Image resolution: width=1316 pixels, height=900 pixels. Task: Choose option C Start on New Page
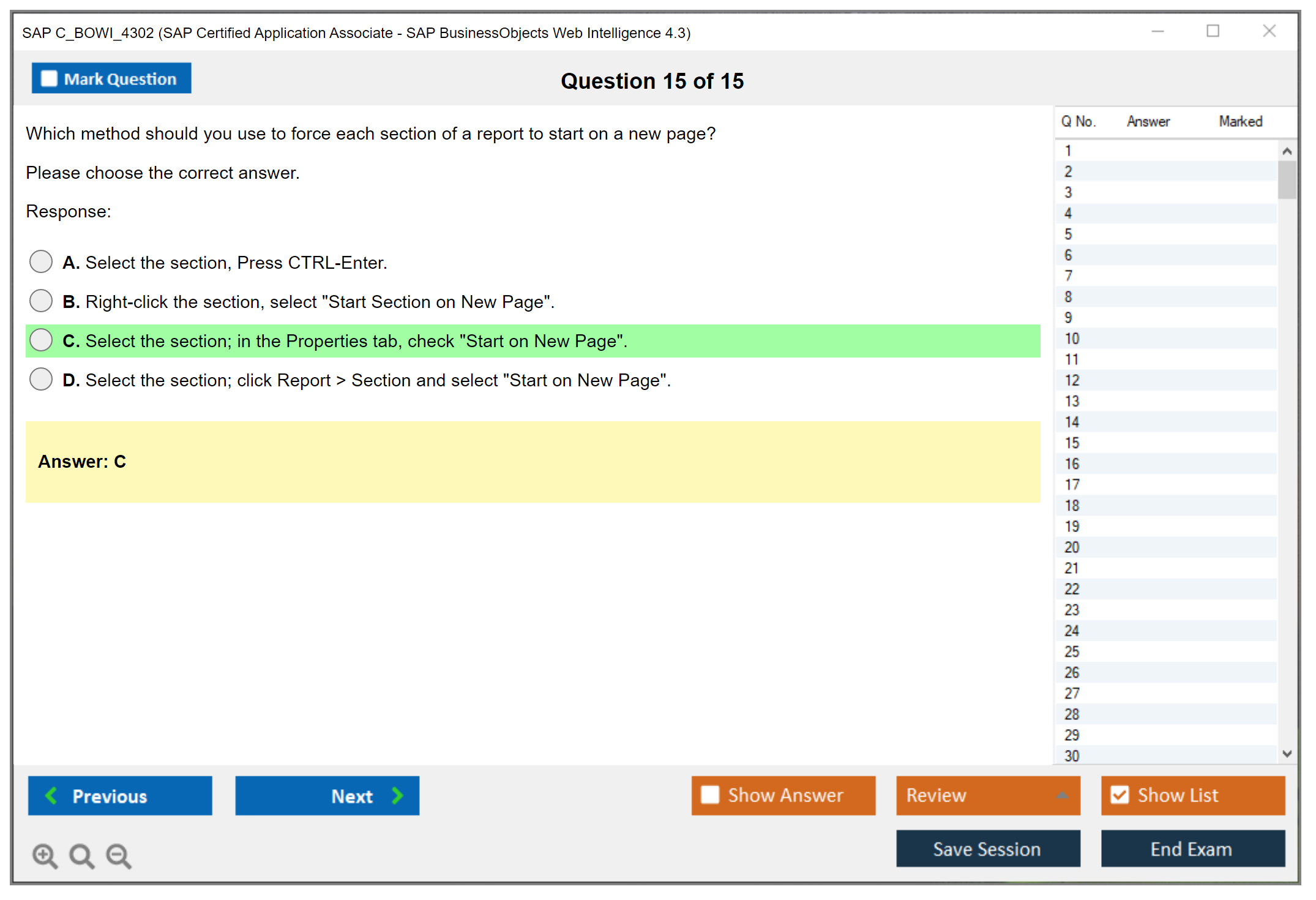click(x=41, y=340)
